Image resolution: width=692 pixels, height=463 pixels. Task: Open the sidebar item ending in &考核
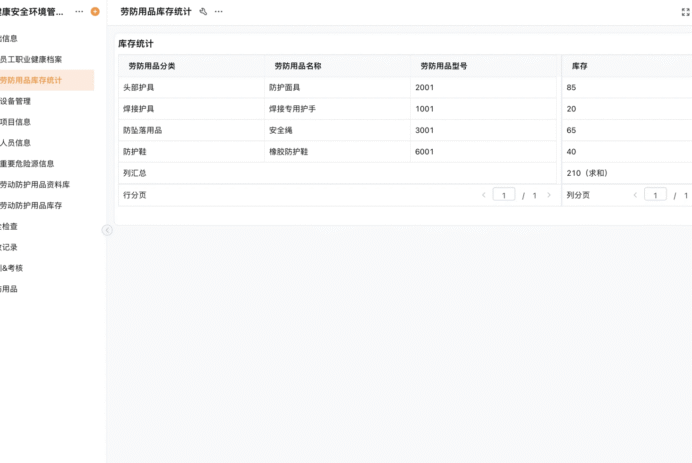pos(11,268)
